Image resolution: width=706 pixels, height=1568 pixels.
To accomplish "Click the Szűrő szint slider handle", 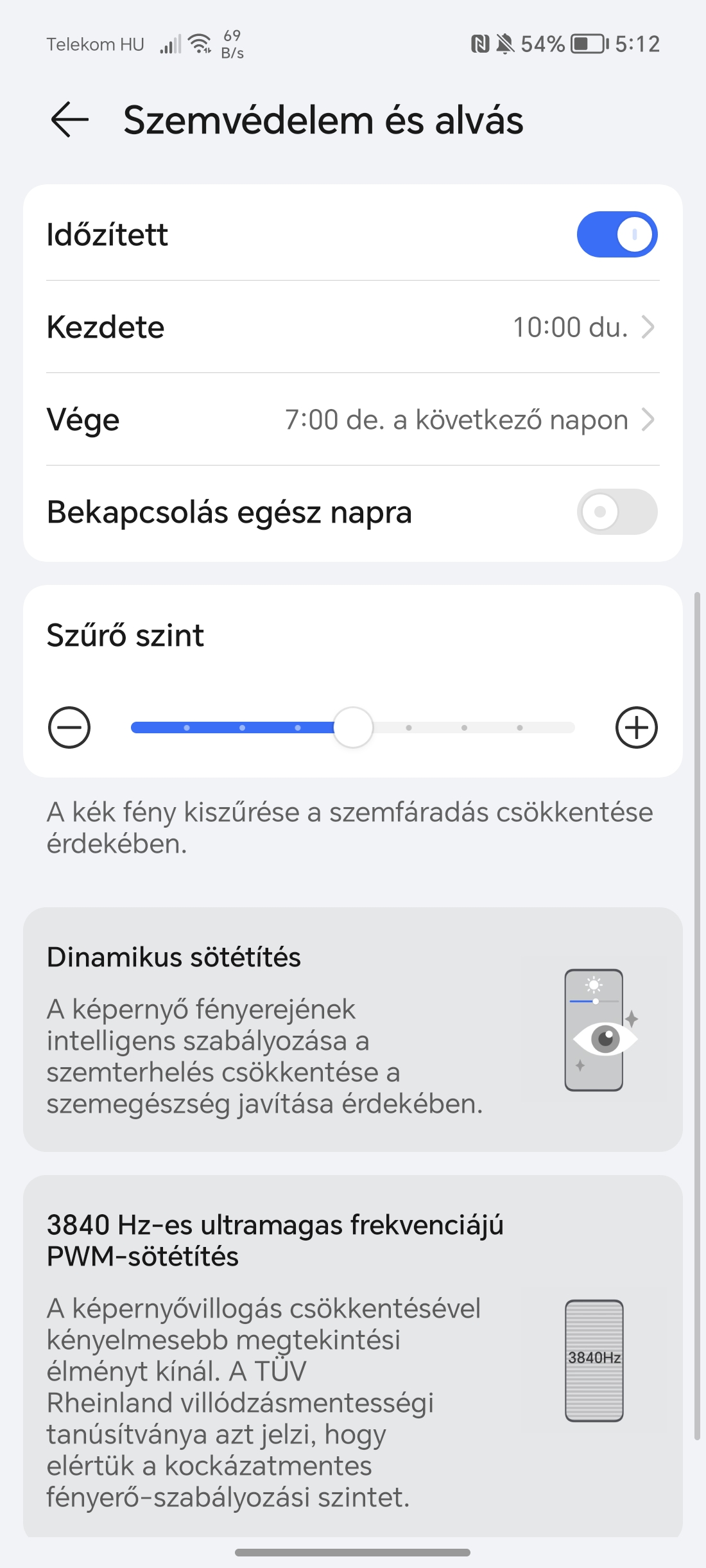I will tap(353, 727).
